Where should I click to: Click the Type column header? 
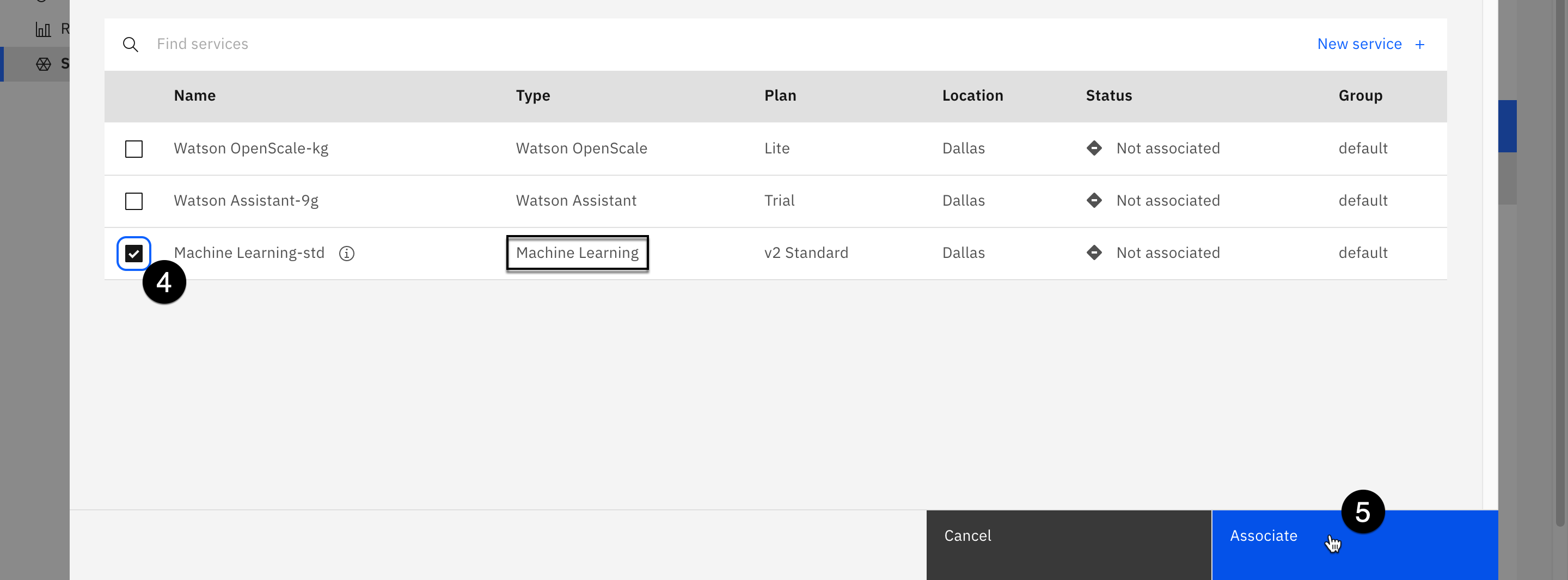coord(533,96)
